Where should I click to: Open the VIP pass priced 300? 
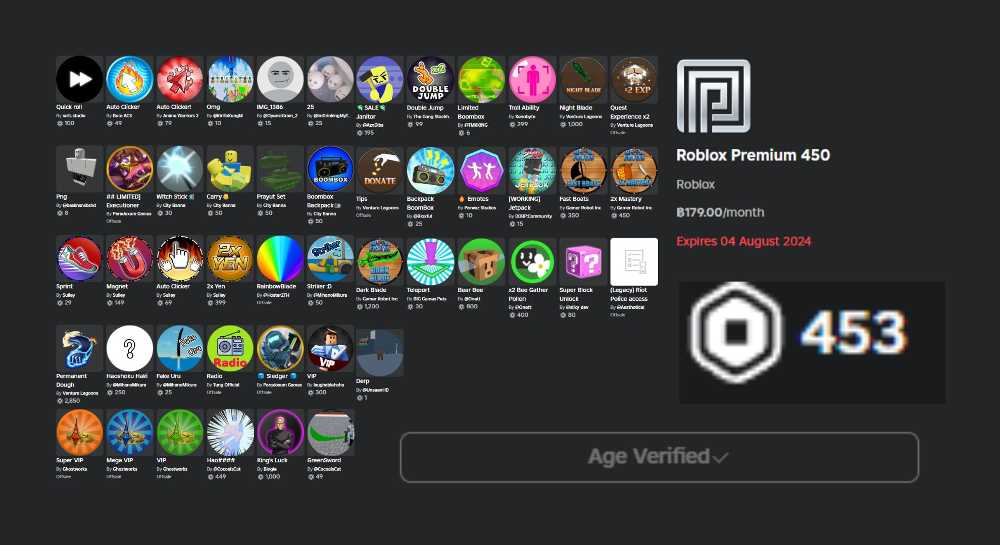[330, 349]
